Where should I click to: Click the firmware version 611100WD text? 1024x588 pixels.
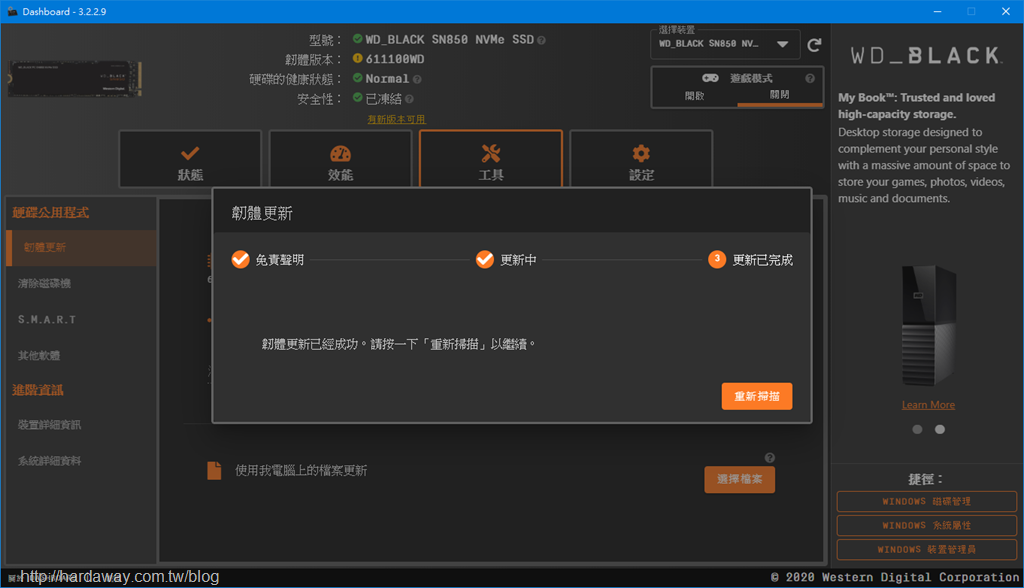tap(394, 59)
